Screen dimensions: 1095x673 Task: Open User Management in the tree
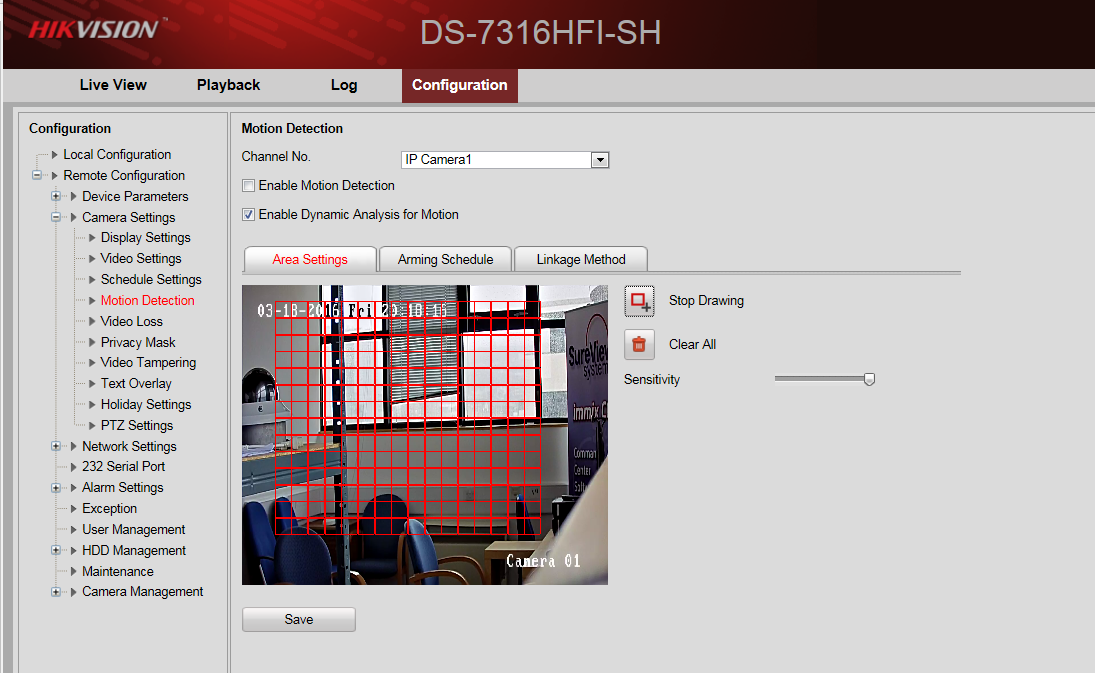[x=133, y=529]
